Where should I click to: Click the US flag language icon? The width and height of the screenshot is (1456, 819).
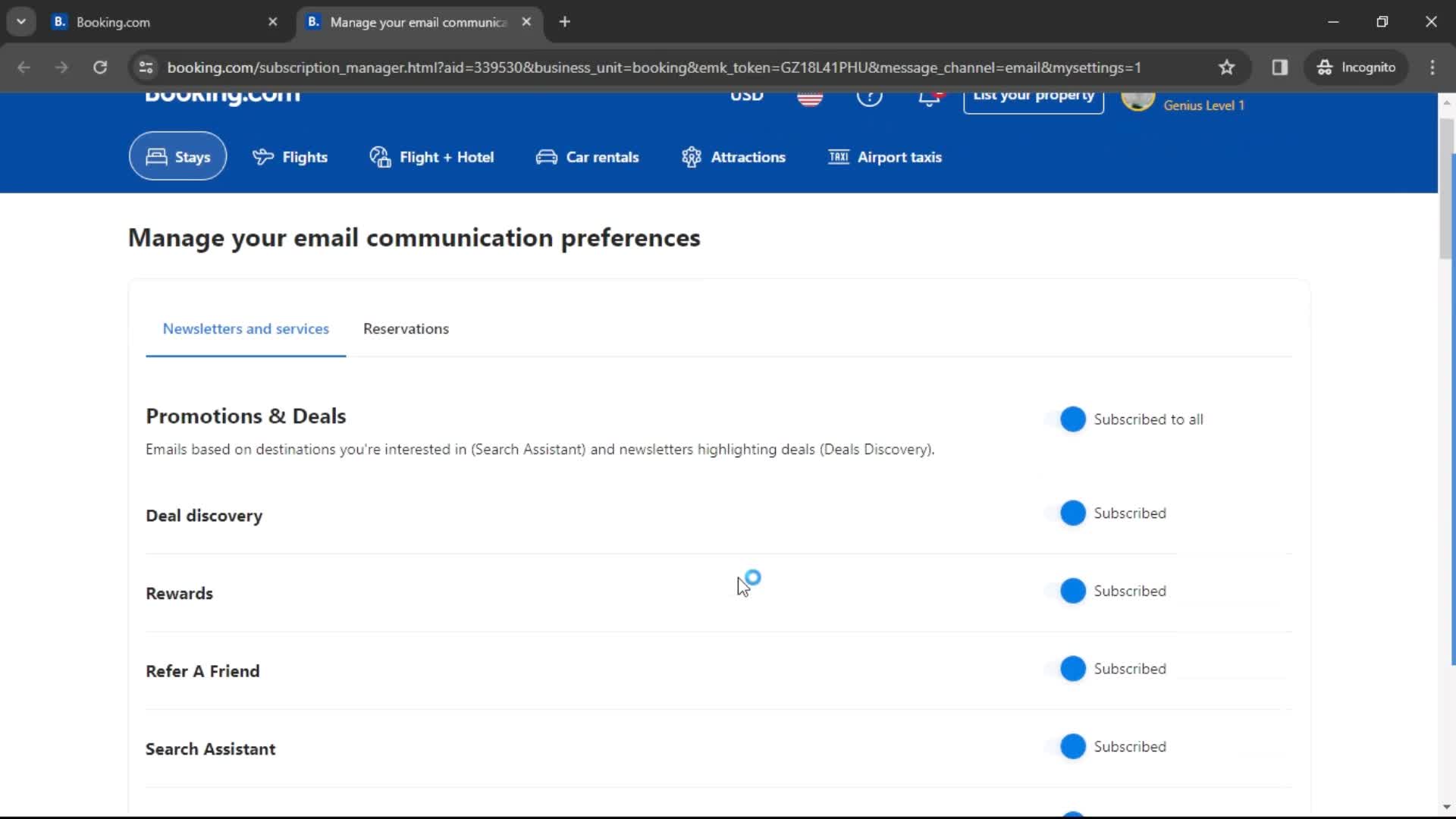point(810,99)
